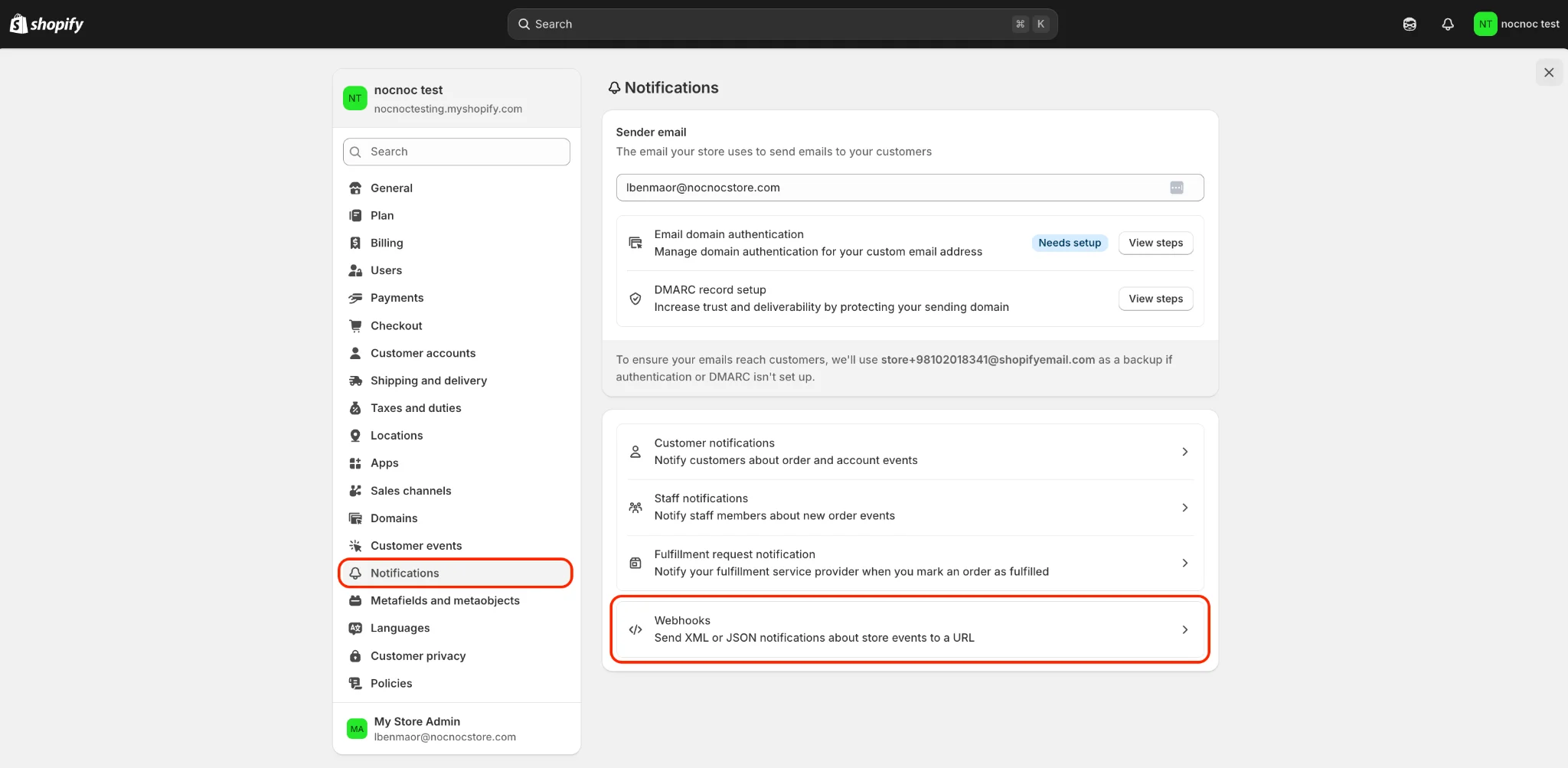Screen dimensions: 1568x768
Task: Click the Customer accounts person icon
Action: pos(355,353)
